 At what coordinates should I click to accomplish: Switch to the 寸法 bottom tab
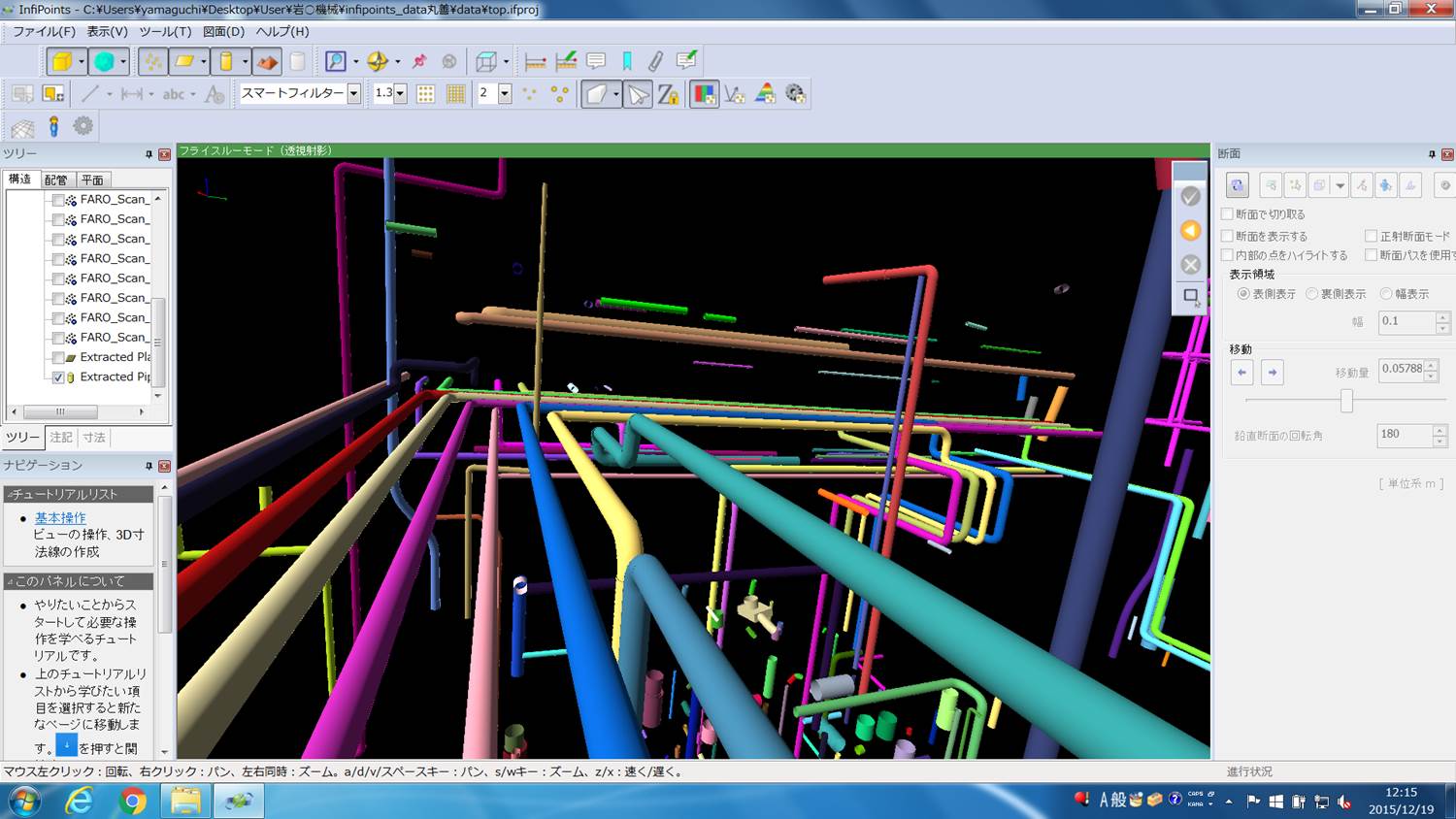pyautogui.click(x=94, y=438)
